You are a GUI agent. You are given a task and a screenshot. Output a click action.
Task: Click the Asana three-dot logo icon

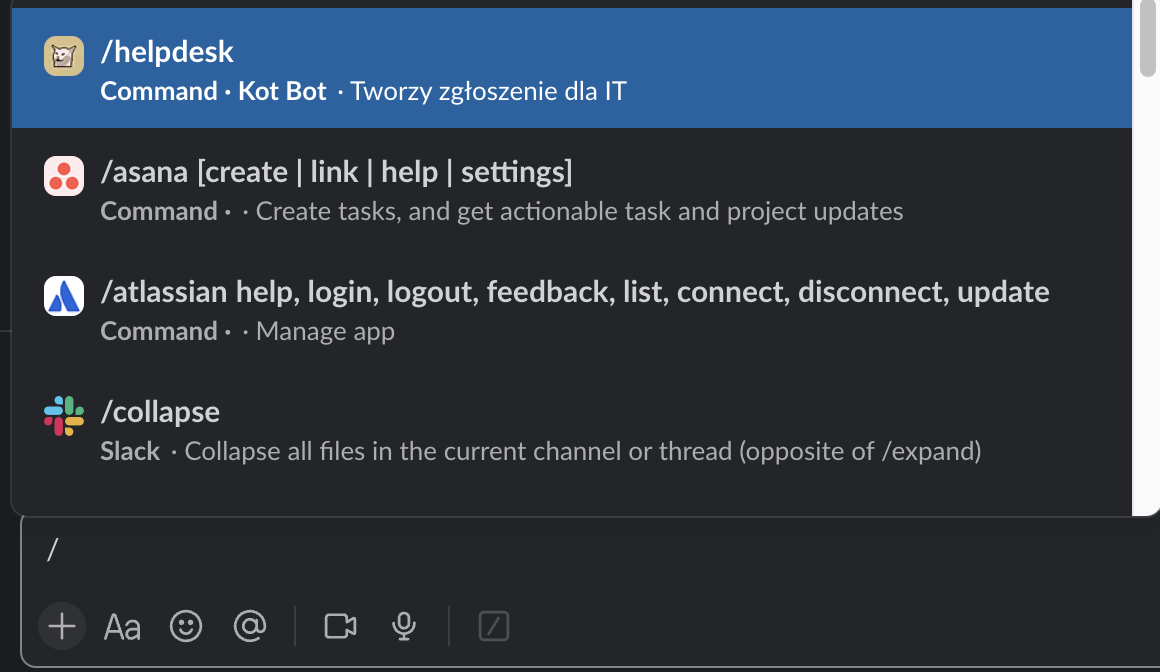tap(64, 176)
